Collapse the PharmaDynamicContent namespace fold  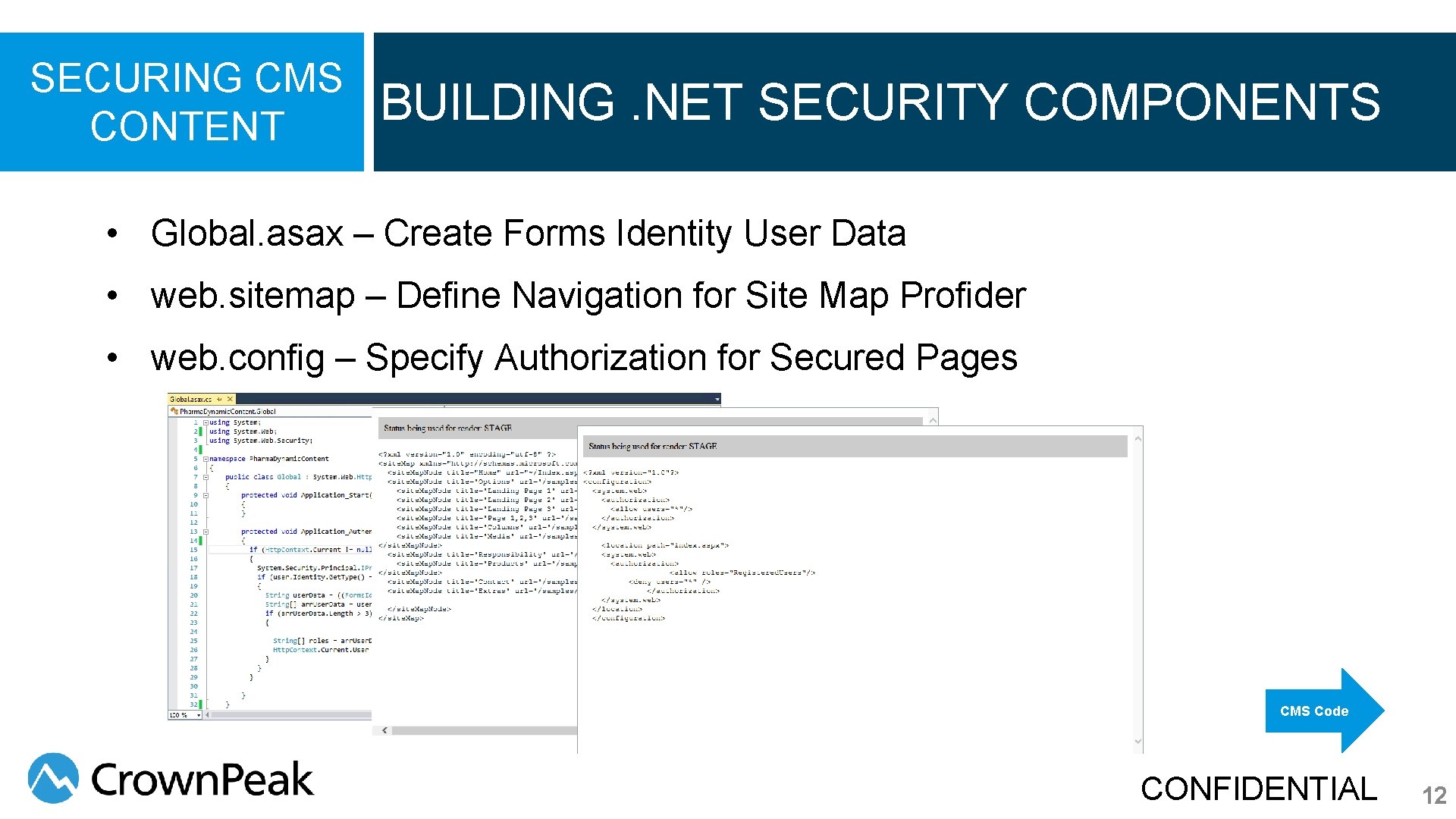(x=205, y=459)
